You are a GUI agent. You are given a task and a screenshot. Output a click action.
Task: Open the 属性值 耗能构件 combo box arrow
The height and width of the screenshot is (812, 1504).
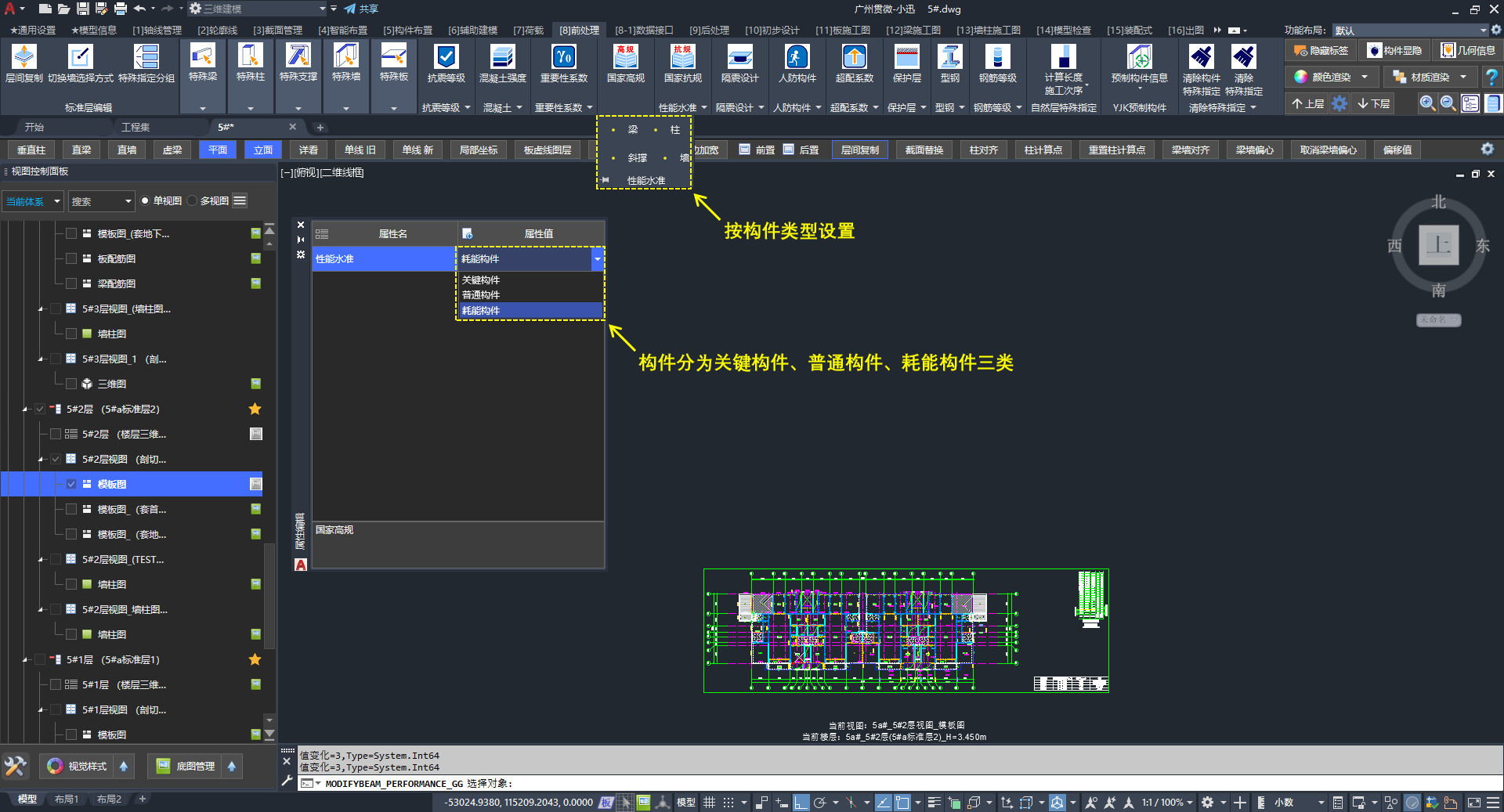(x=598, y=259)
